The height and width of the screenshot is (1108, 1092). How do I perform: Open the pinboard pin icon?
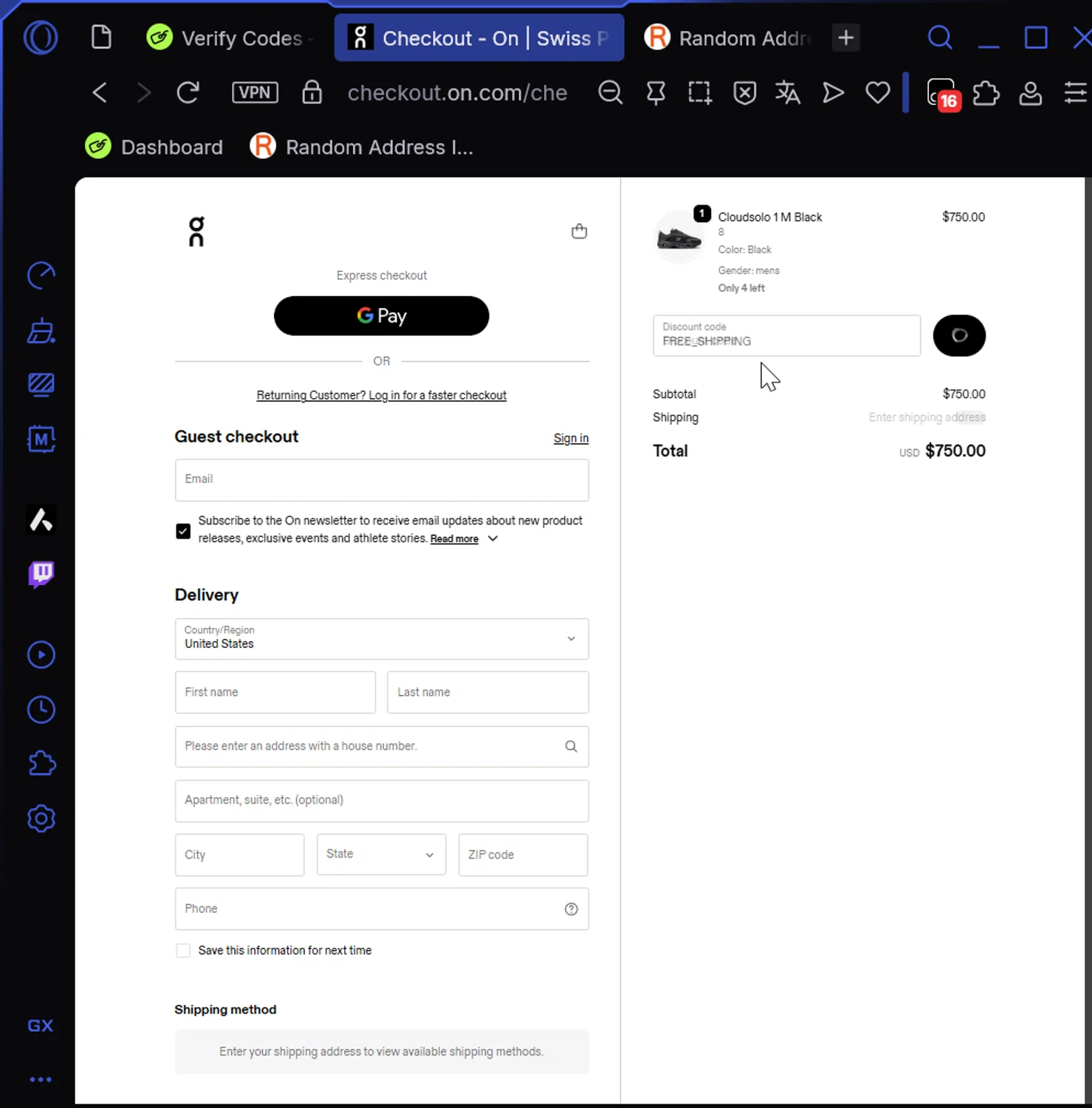tap(656, 93)
